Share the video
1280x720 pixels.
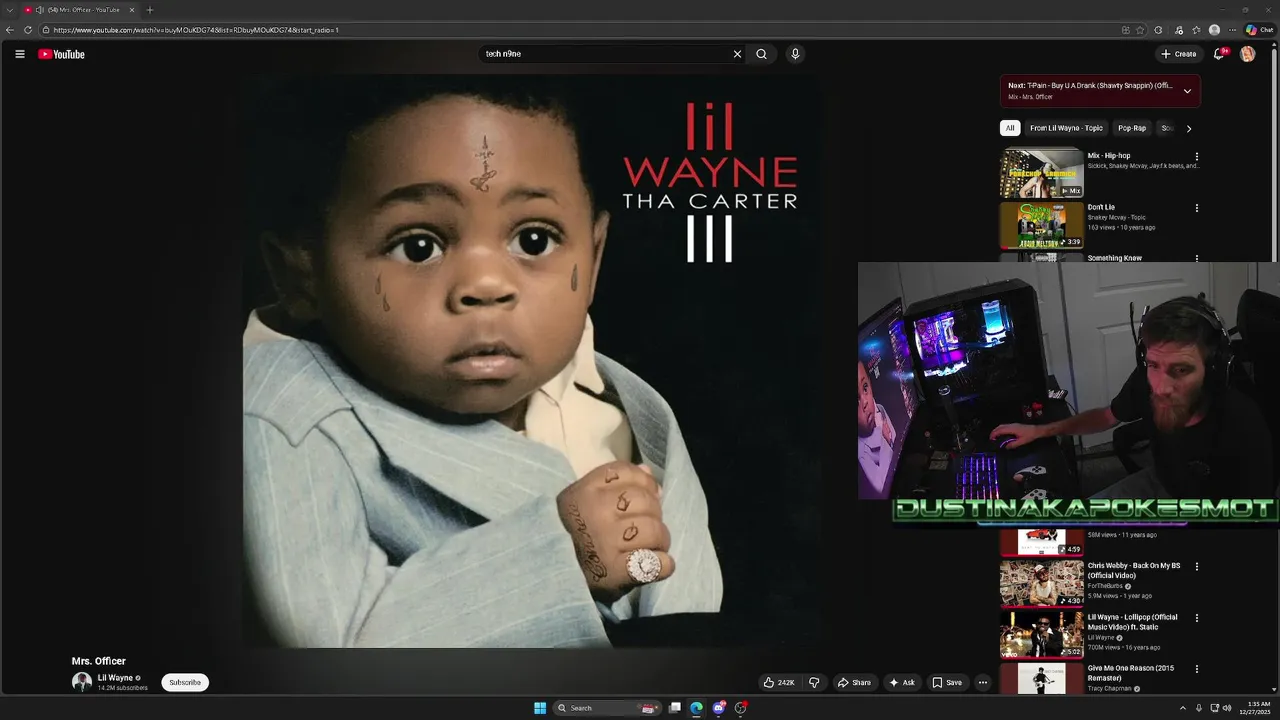[854, 683]
